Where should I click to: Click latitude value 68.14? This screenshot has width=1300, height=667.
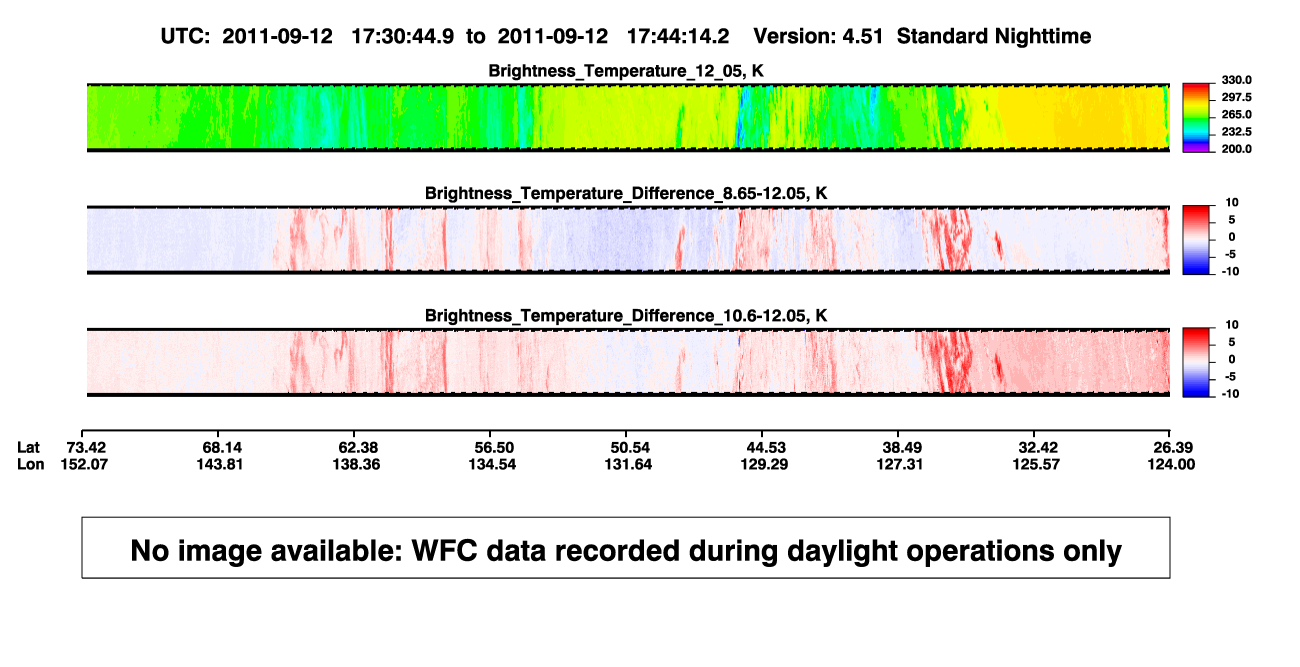coord(221,446)
